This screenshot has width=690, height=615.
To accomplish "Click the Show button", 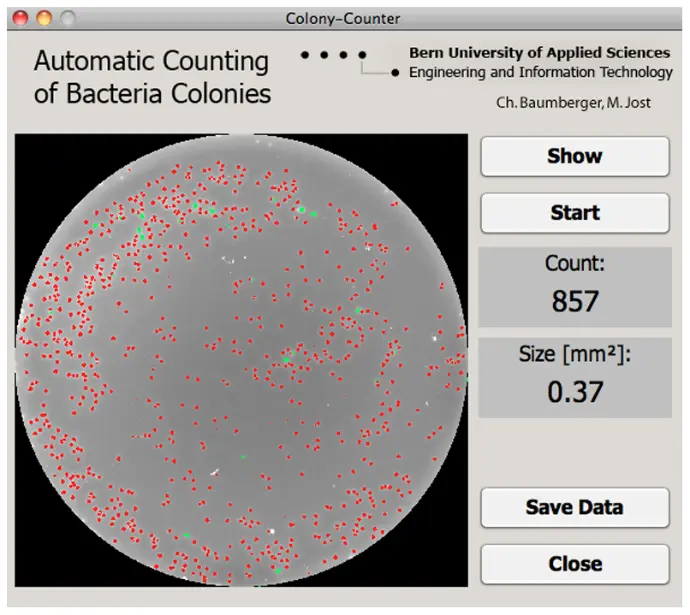I will [x=575, y=156].
